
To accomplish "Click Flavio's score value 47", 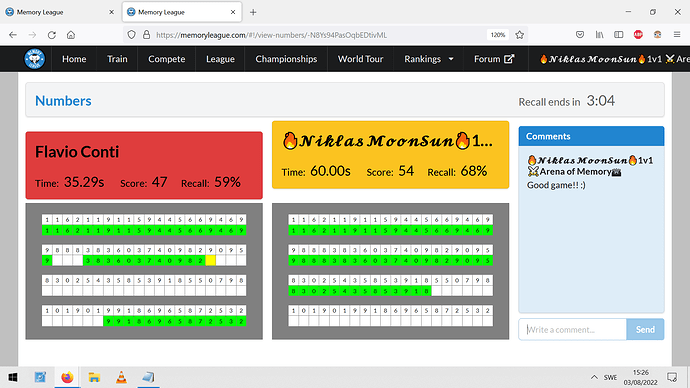I will point(159,182).
